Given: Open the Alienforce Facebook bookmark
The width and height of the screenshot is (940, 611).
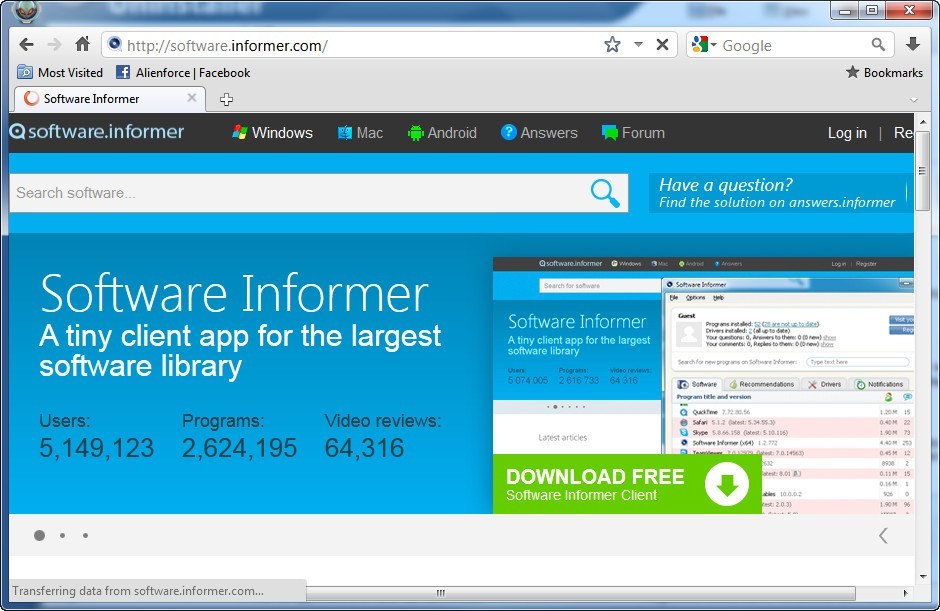Looking at the screenshot, I should (x=184, y=73).
